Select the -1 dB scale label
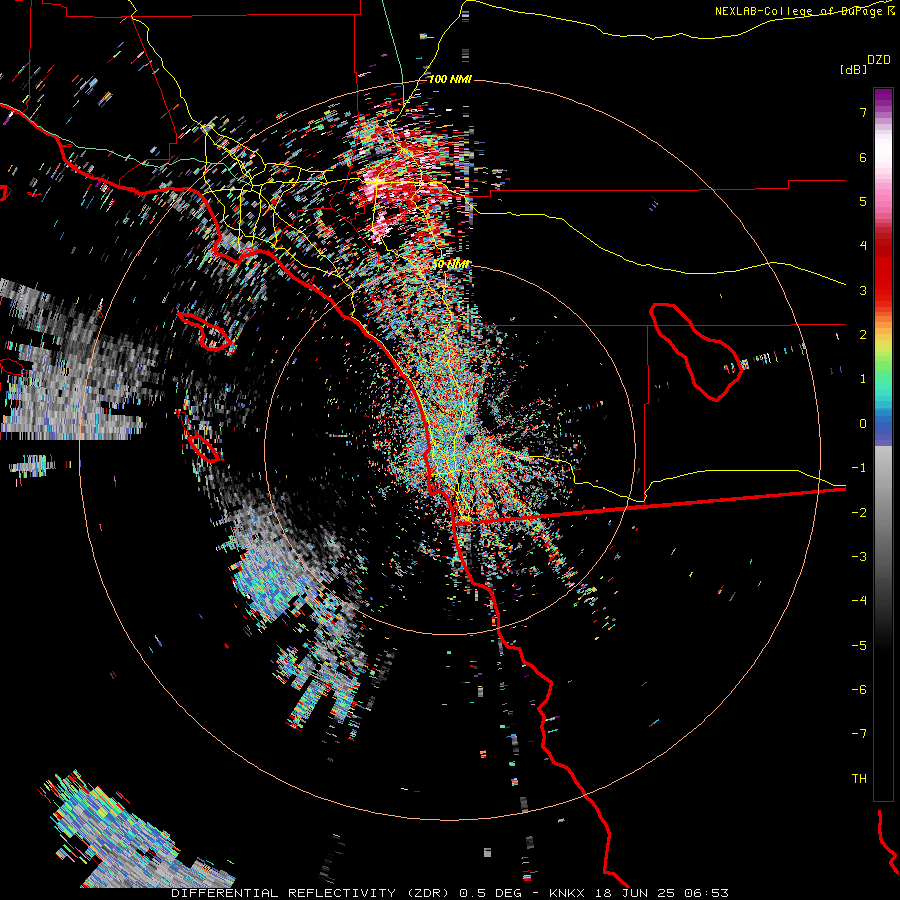The image size is (900, 900). tap(859, 468)
